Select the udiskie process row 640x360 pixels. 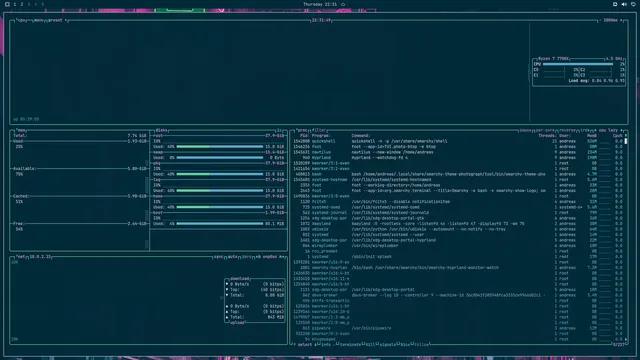pos(458,229)
